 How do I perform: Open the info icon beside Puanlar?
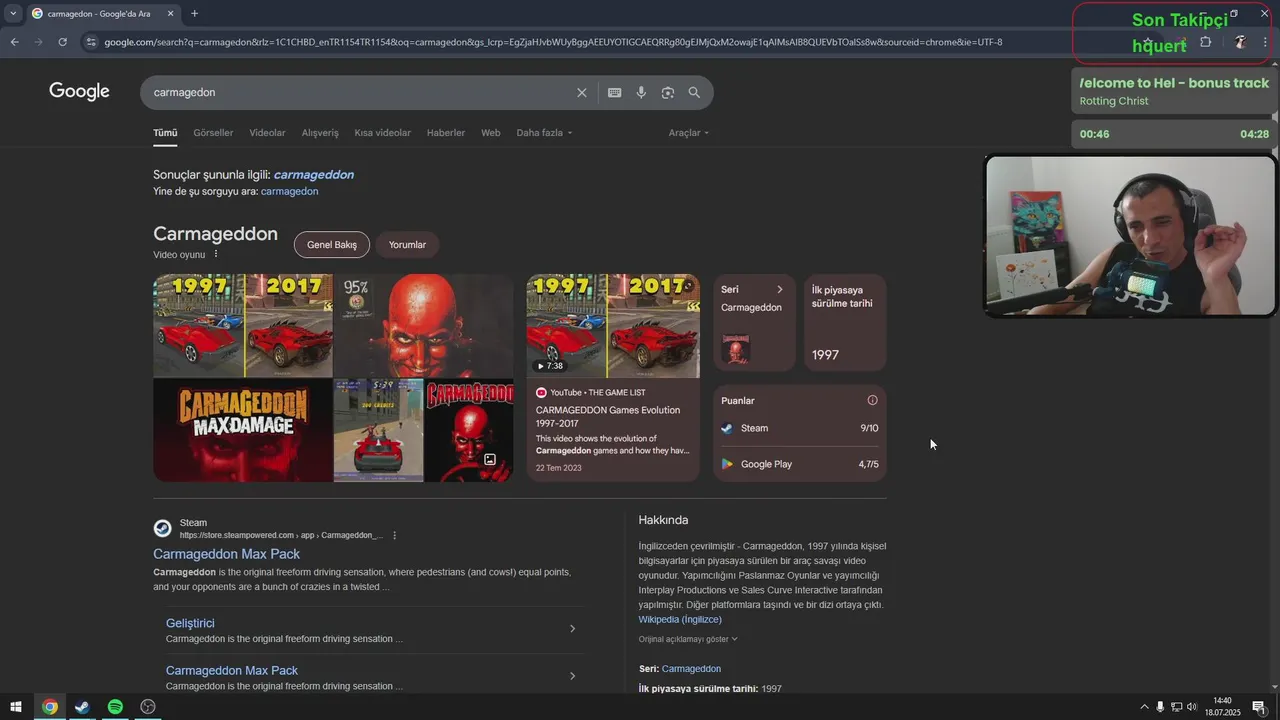pyautogui.click(x=872, y=400)
